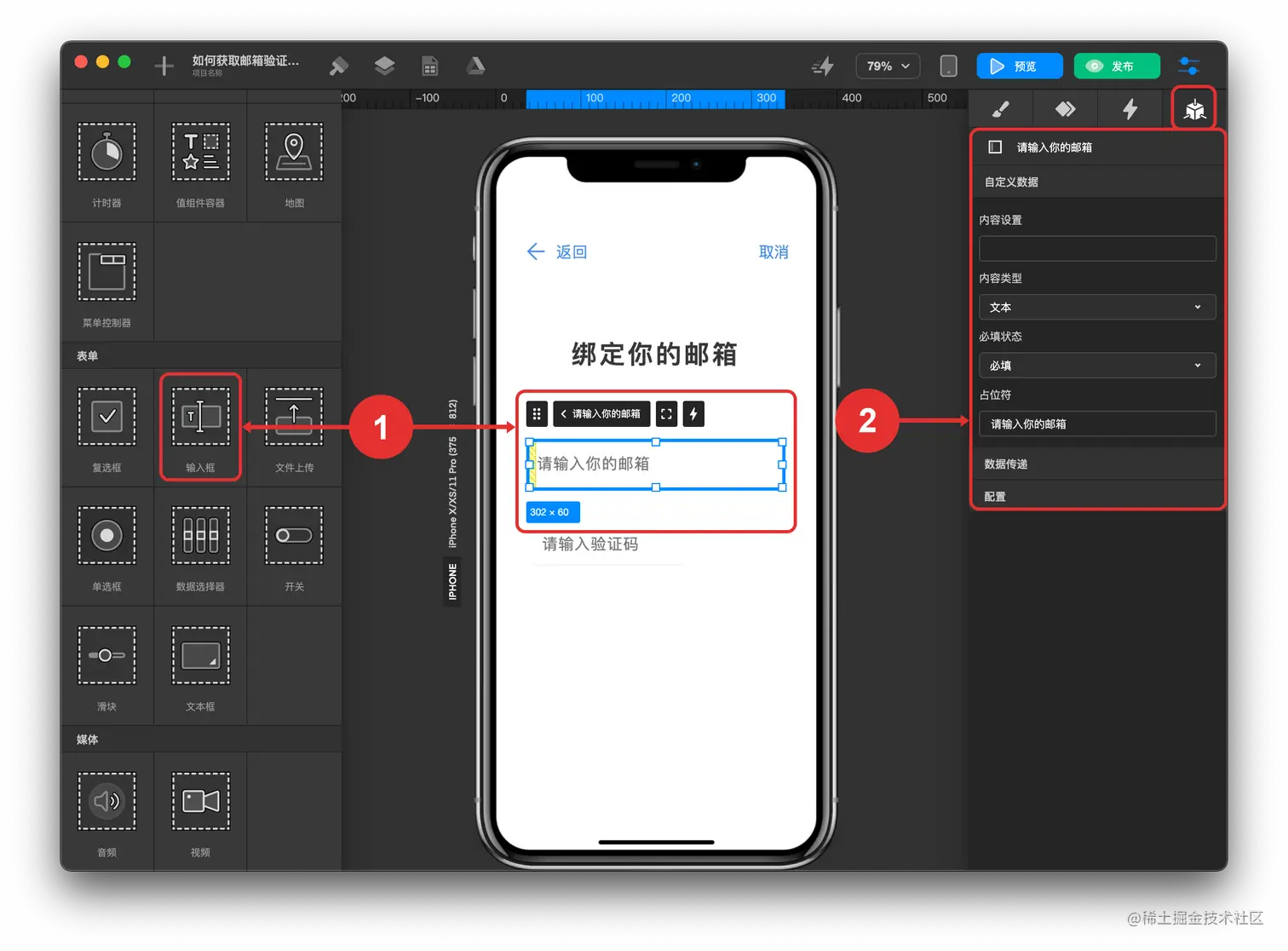This screenshot has height=951, width=1288.
Task: Switch to the lightning events tab
Action: click(x=1130, y=109)
